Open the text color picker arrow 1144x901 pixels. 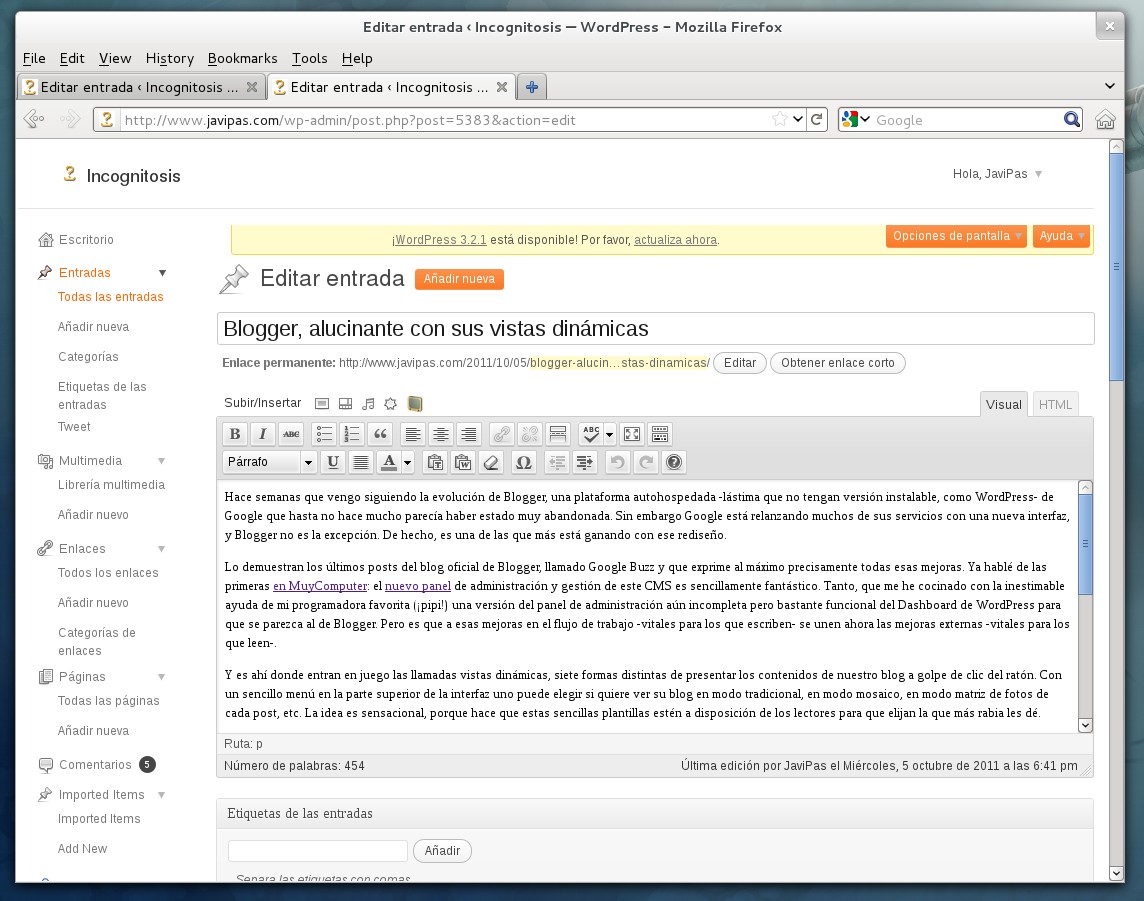pyautogui.click(x=408, y=462)
